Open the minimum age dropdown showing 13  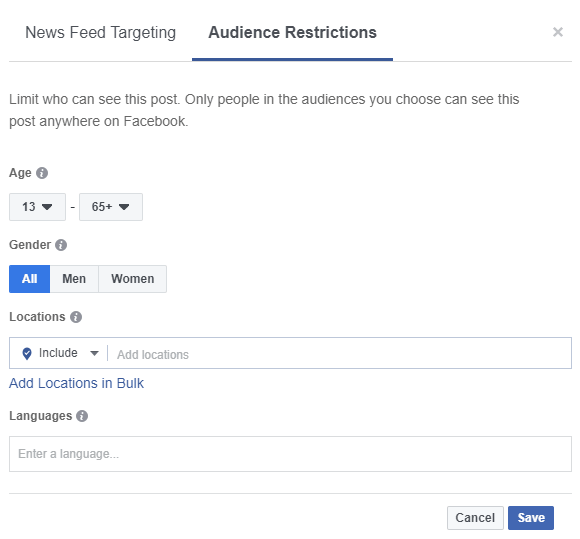coord(37,207)
